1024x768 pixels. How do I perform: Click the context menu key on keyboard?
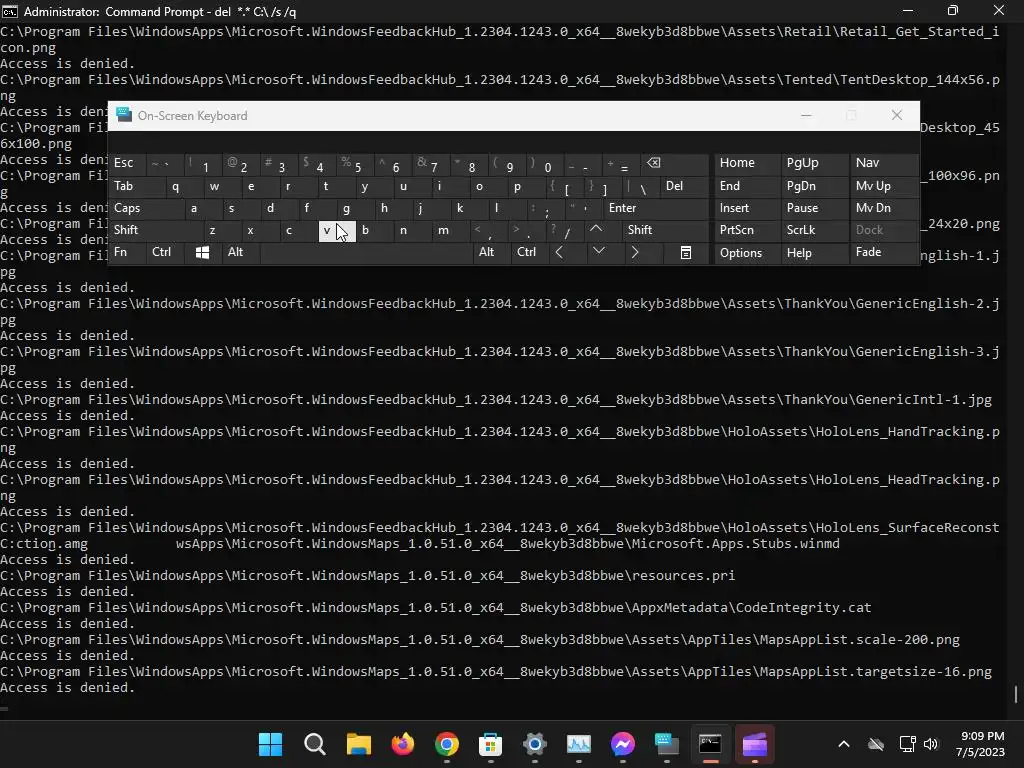pyautogui.click(x=686, y=253)
